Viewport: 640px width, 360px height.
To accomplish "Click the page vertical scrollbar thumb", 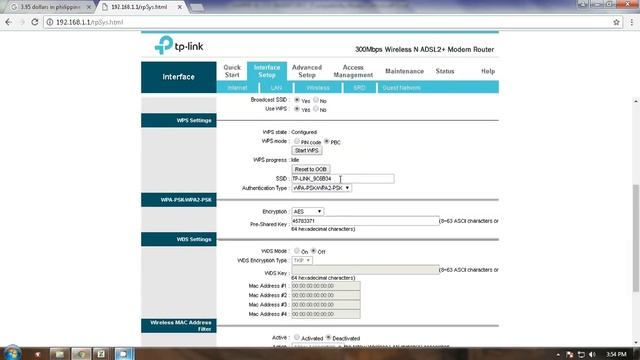I will [x=636, y=238].
